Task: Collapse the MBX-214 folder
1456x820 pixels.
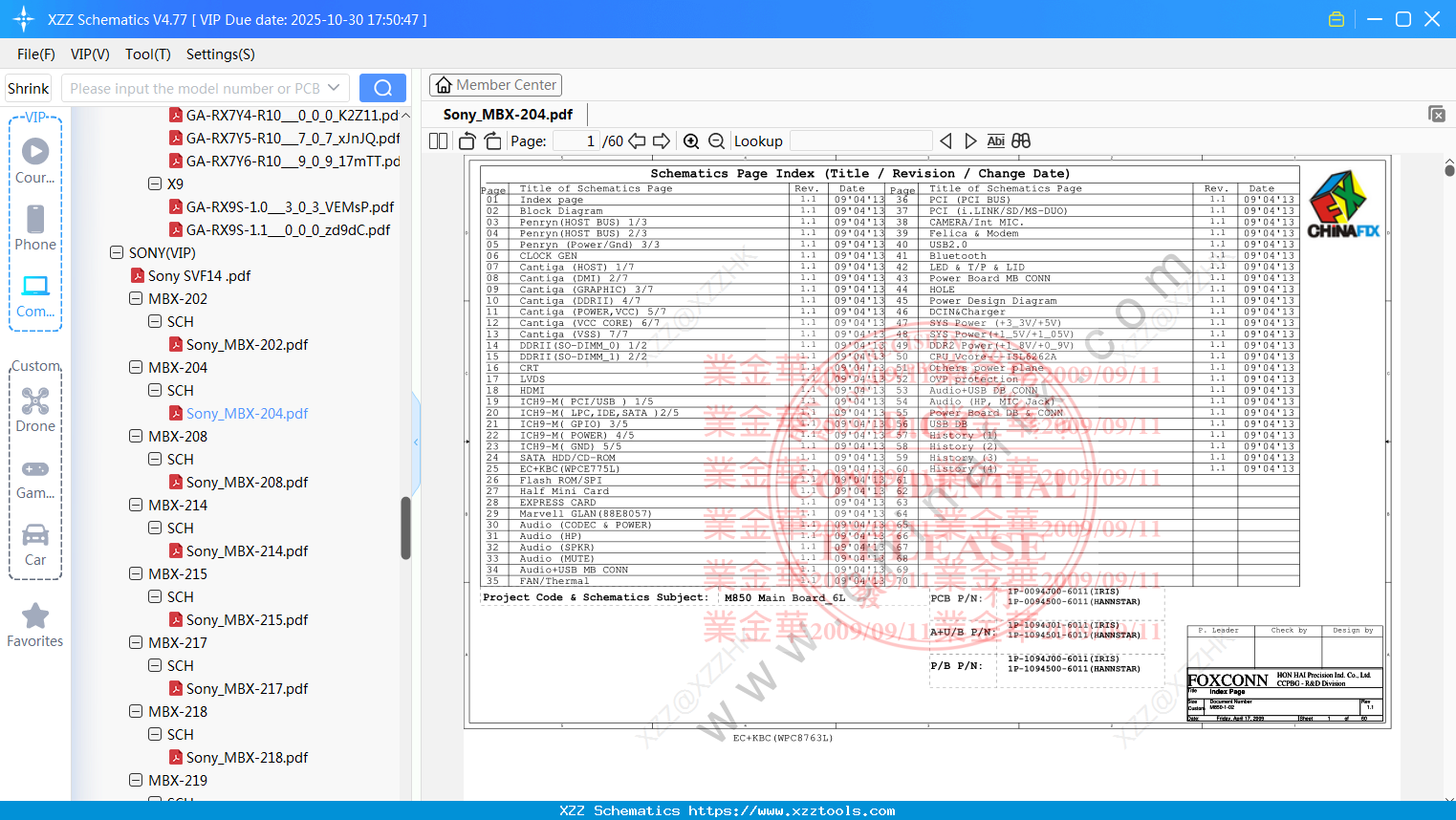Action: (x=136, y=505)
